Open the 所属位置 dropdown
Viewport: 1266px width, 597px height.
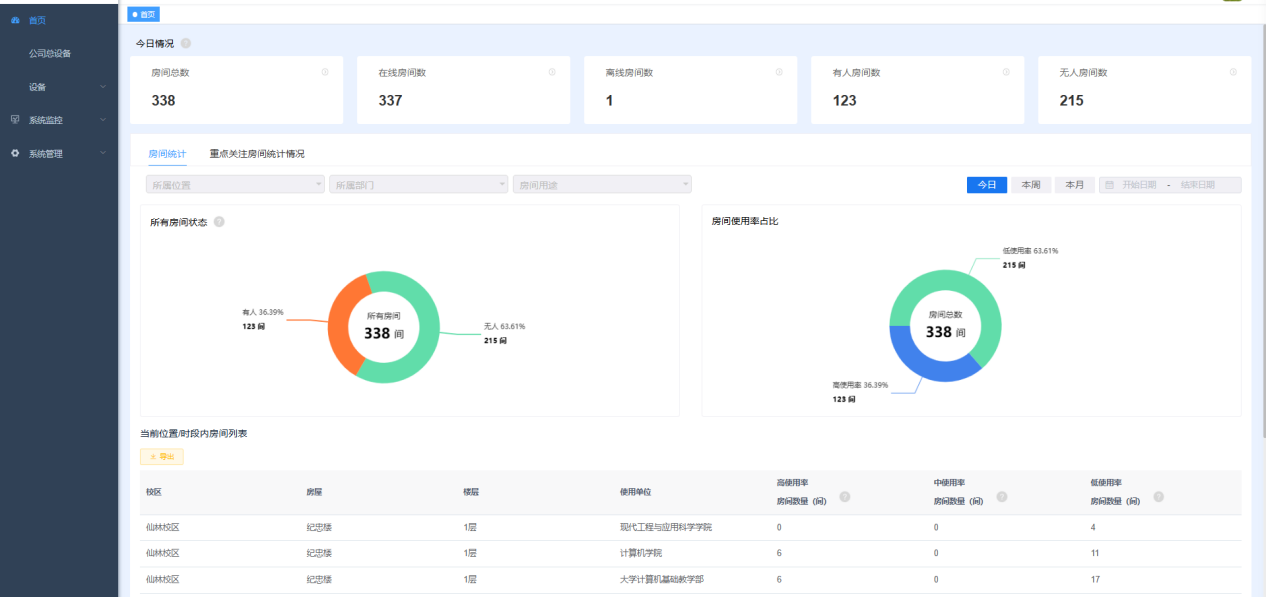[235, 185]
